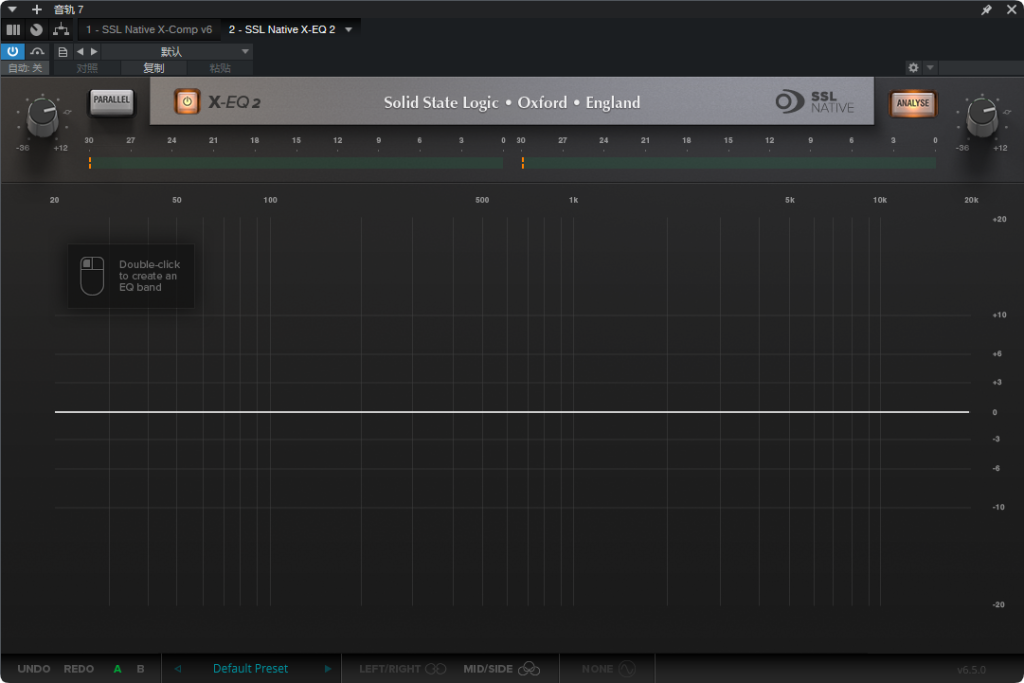Click the output level meter bar
The height and width of the screenshot is (683, 1024).
click(x=729, y=163)
